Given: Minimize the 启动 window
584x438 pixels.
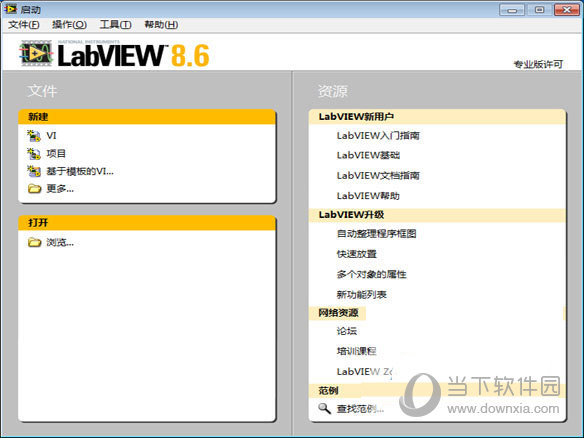Looking at the screenshot, I should pyautogui.click(x=512, y=10).
